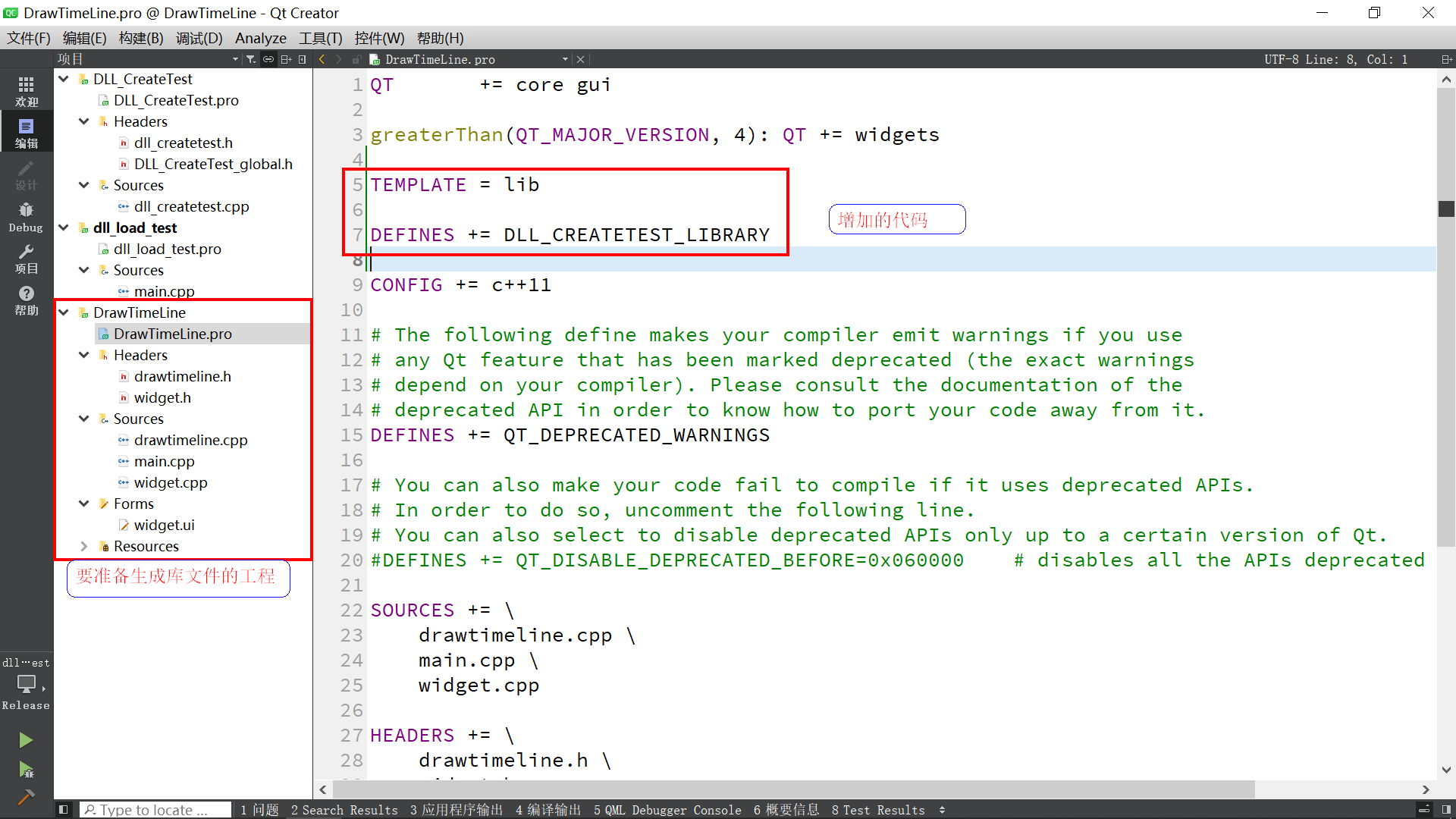Open the open documents dropdown for DrawTimeLine.pro
1456x819 pixels.
pyautogui.click(x=565, y=59)
